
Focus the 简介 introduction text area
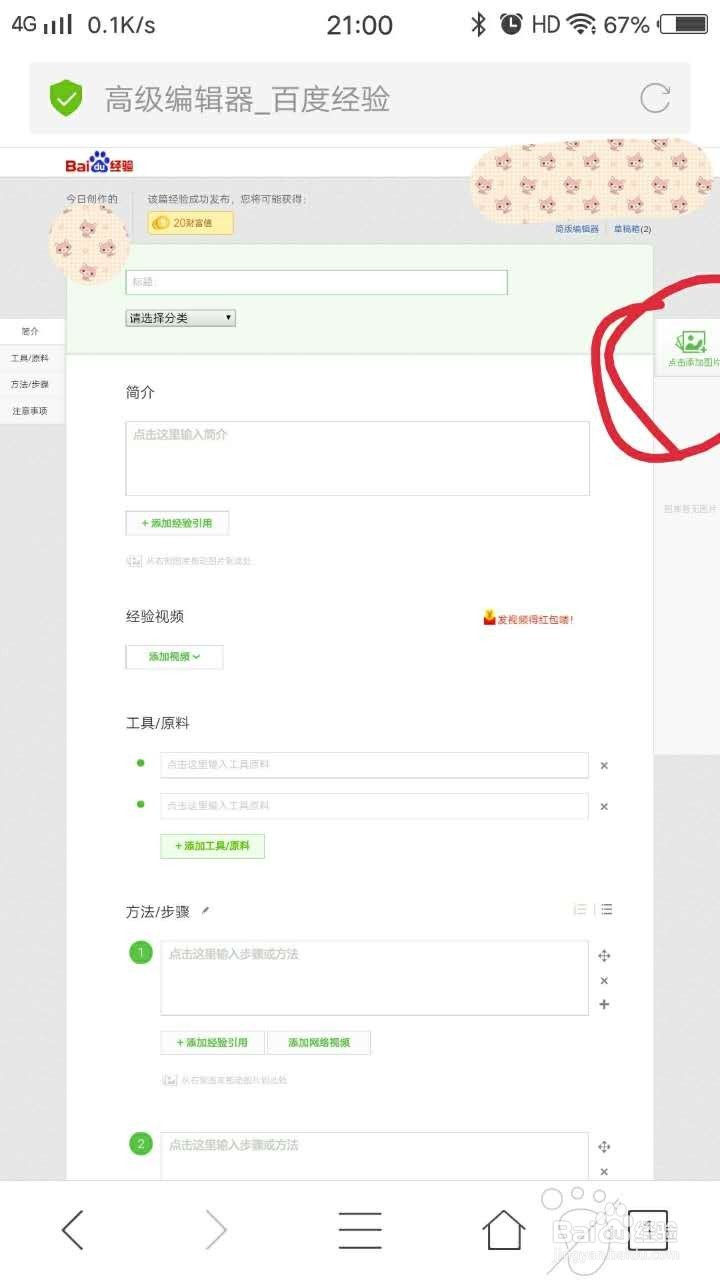click(x=357, y=458)
